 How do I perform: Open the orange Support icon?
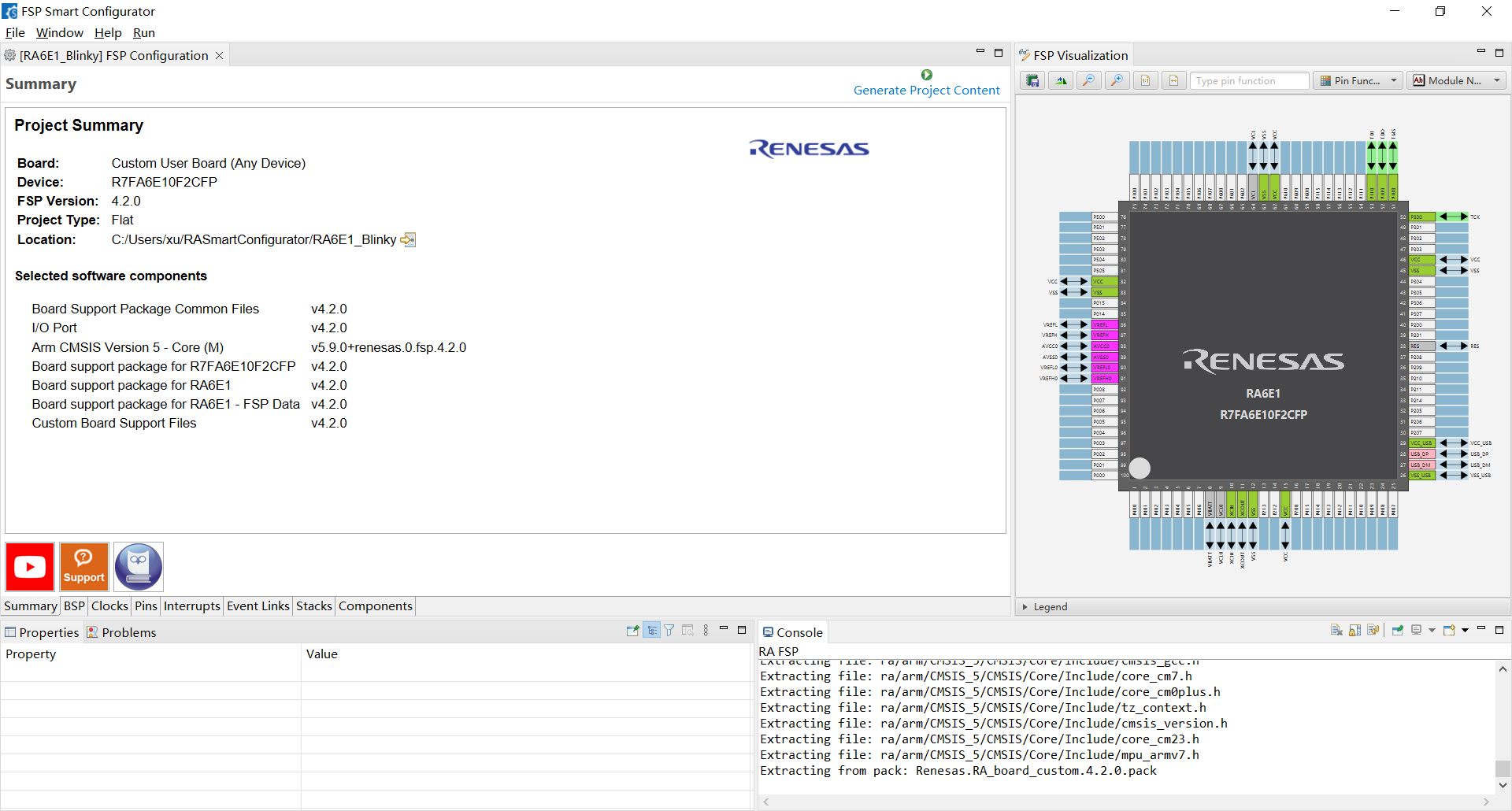pos(84,567)
